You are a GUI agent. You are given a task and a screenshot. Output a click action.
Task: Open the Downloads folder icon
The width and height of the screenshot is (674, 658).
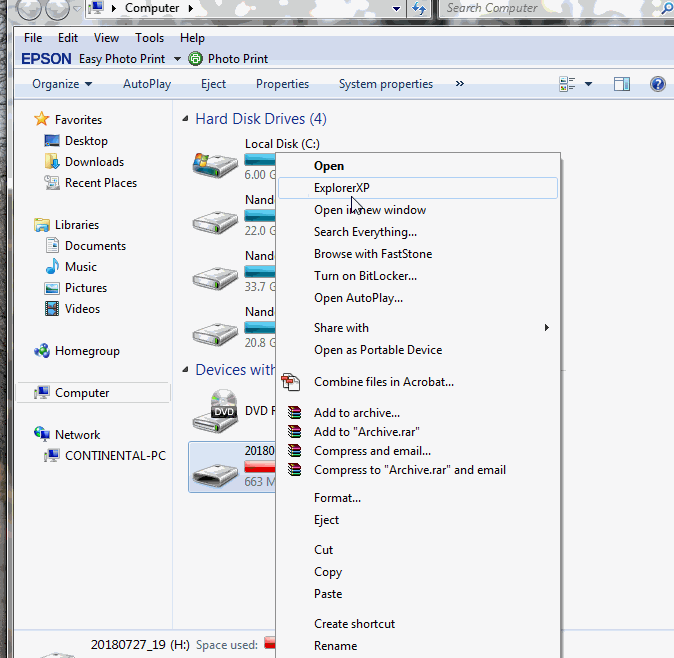click(52, 162)
